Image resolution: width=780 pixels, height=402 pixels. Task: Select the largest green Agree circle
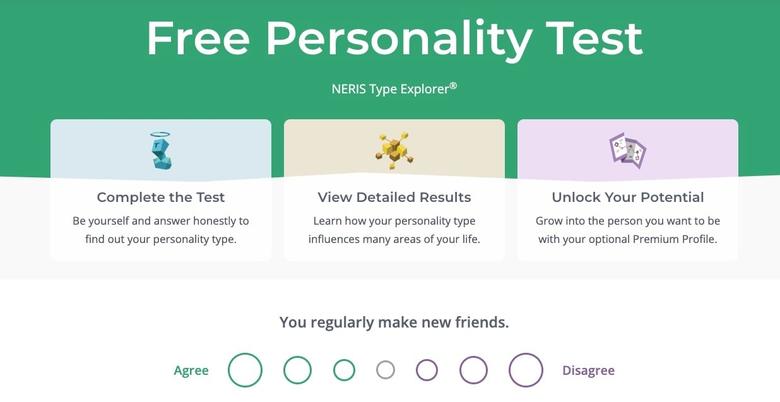(245, 370)
